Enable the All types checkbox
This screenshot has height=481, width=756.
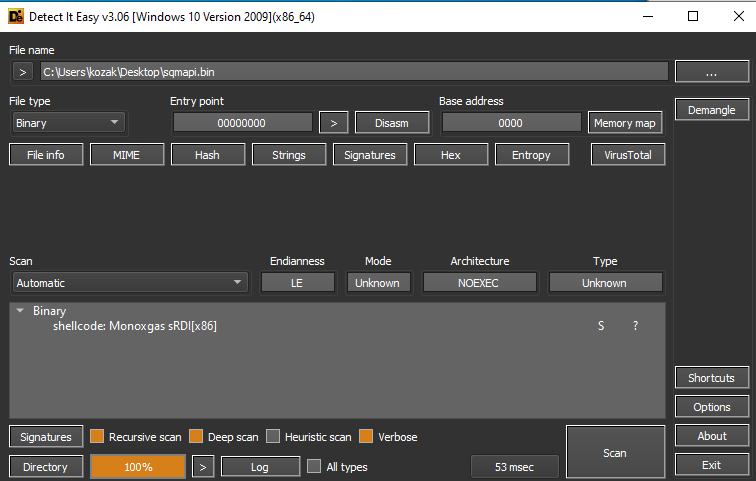pyautogui.click(x=314, y=467)
